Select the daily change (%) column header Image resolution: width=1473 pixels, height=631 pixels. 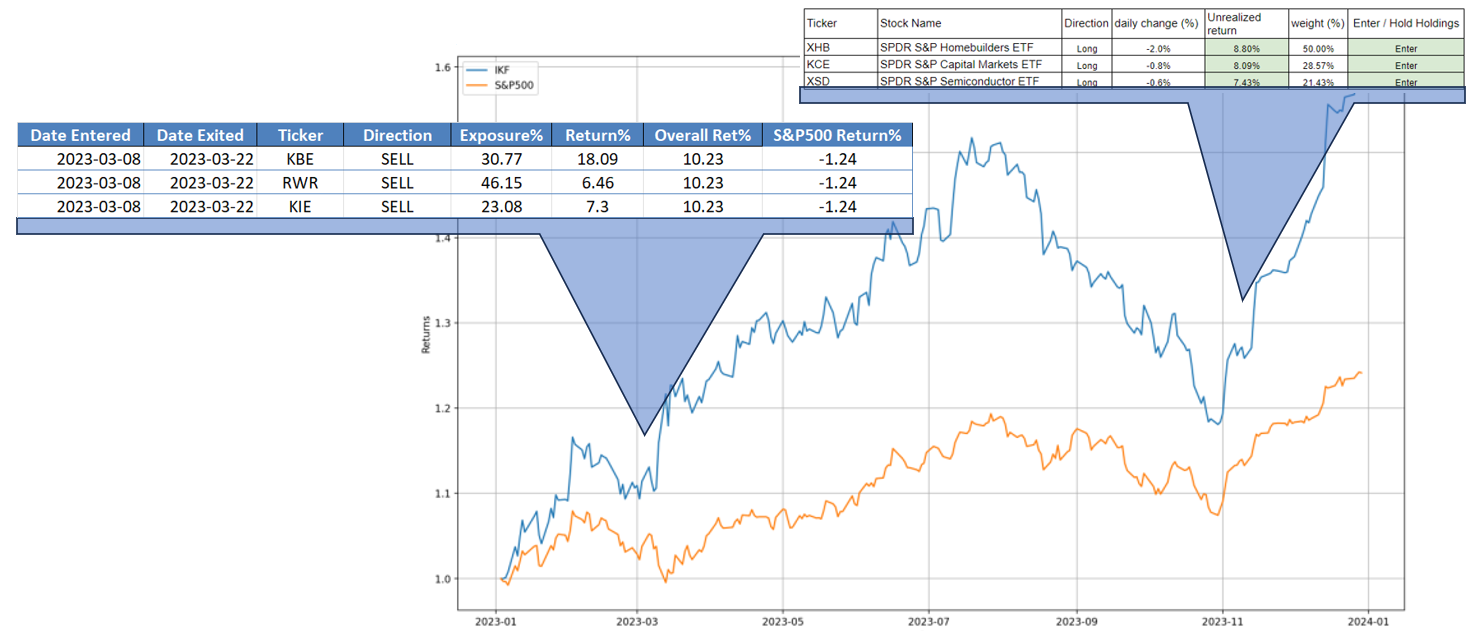click(1158, 23)
